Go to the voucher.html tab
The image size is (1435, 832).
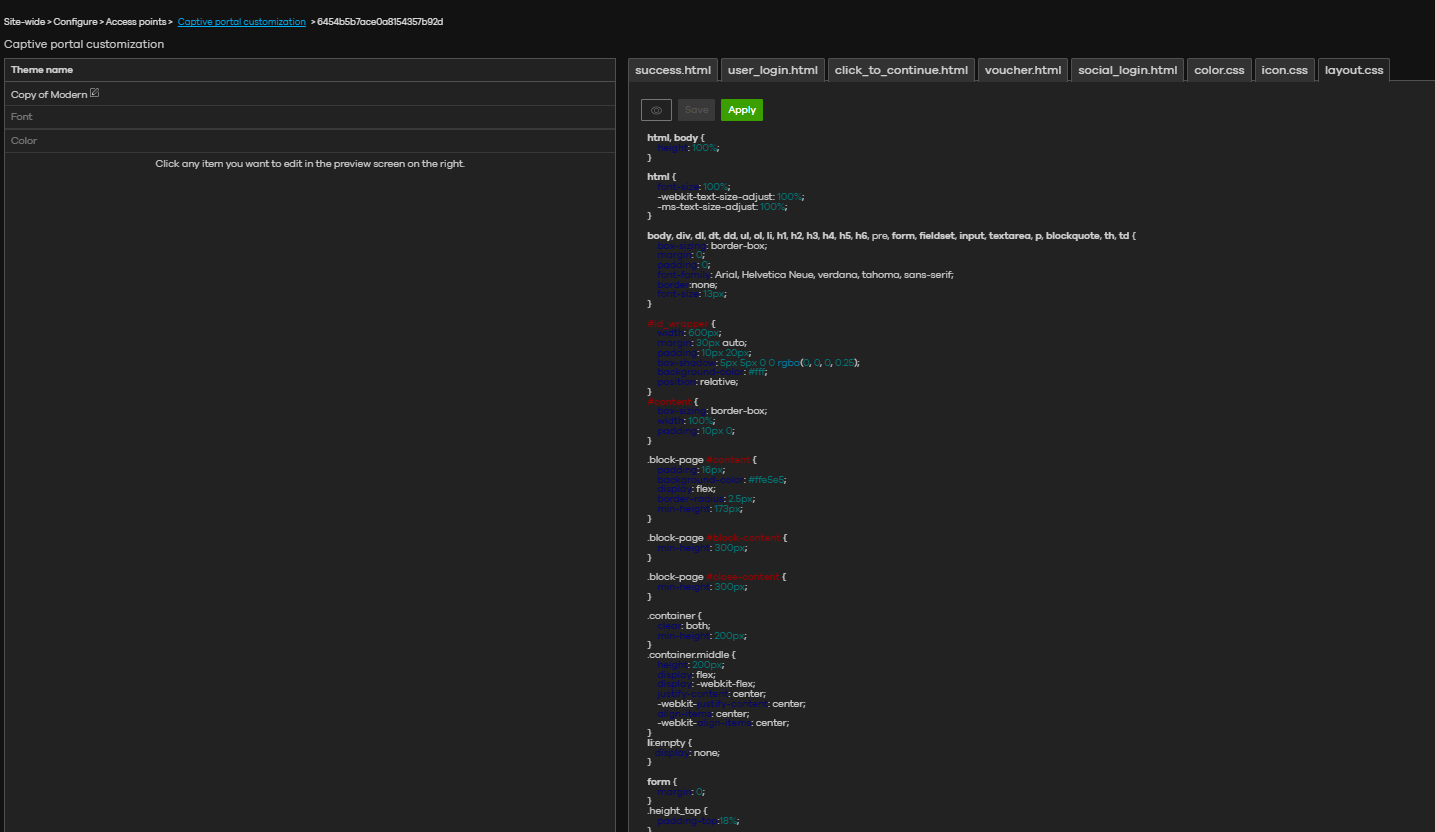coord(1022,70)
